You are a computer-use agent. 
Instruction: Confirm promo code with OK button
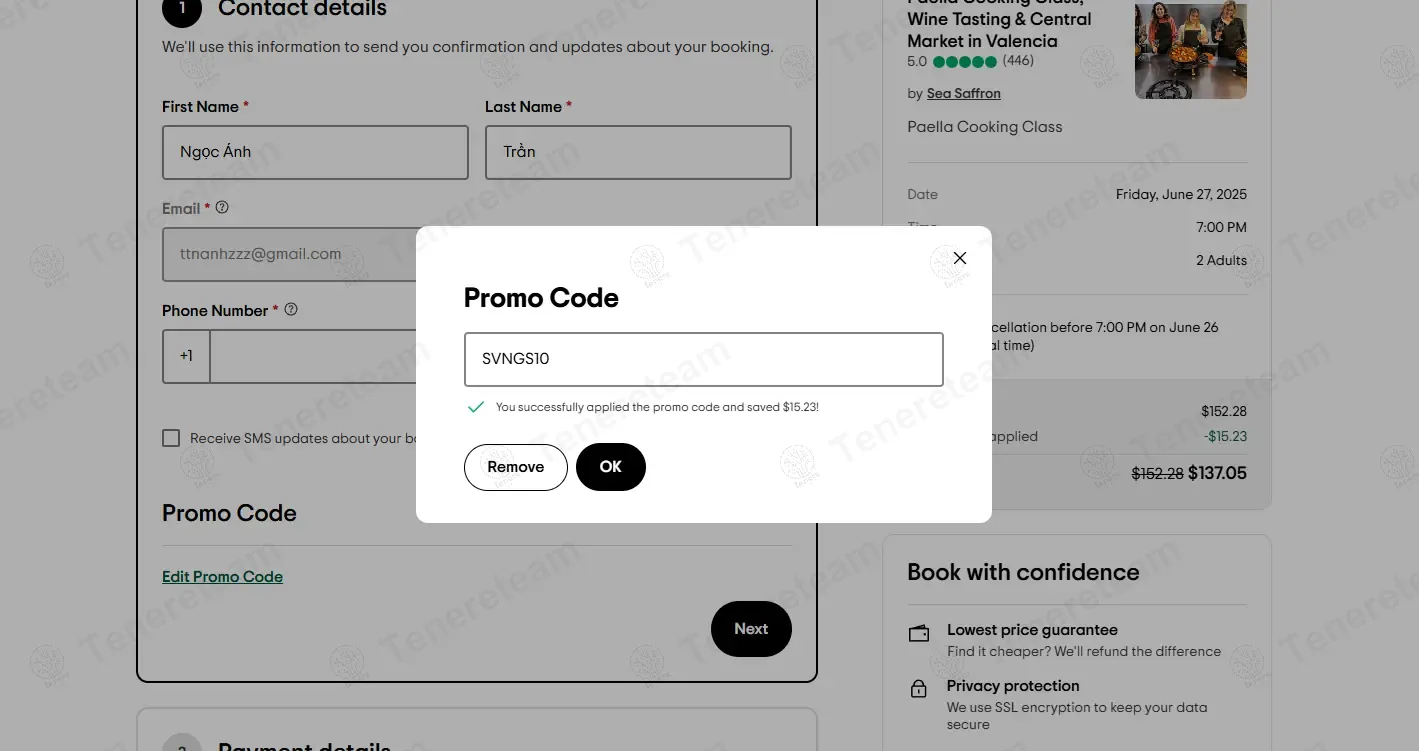click(x=611, y=467)
